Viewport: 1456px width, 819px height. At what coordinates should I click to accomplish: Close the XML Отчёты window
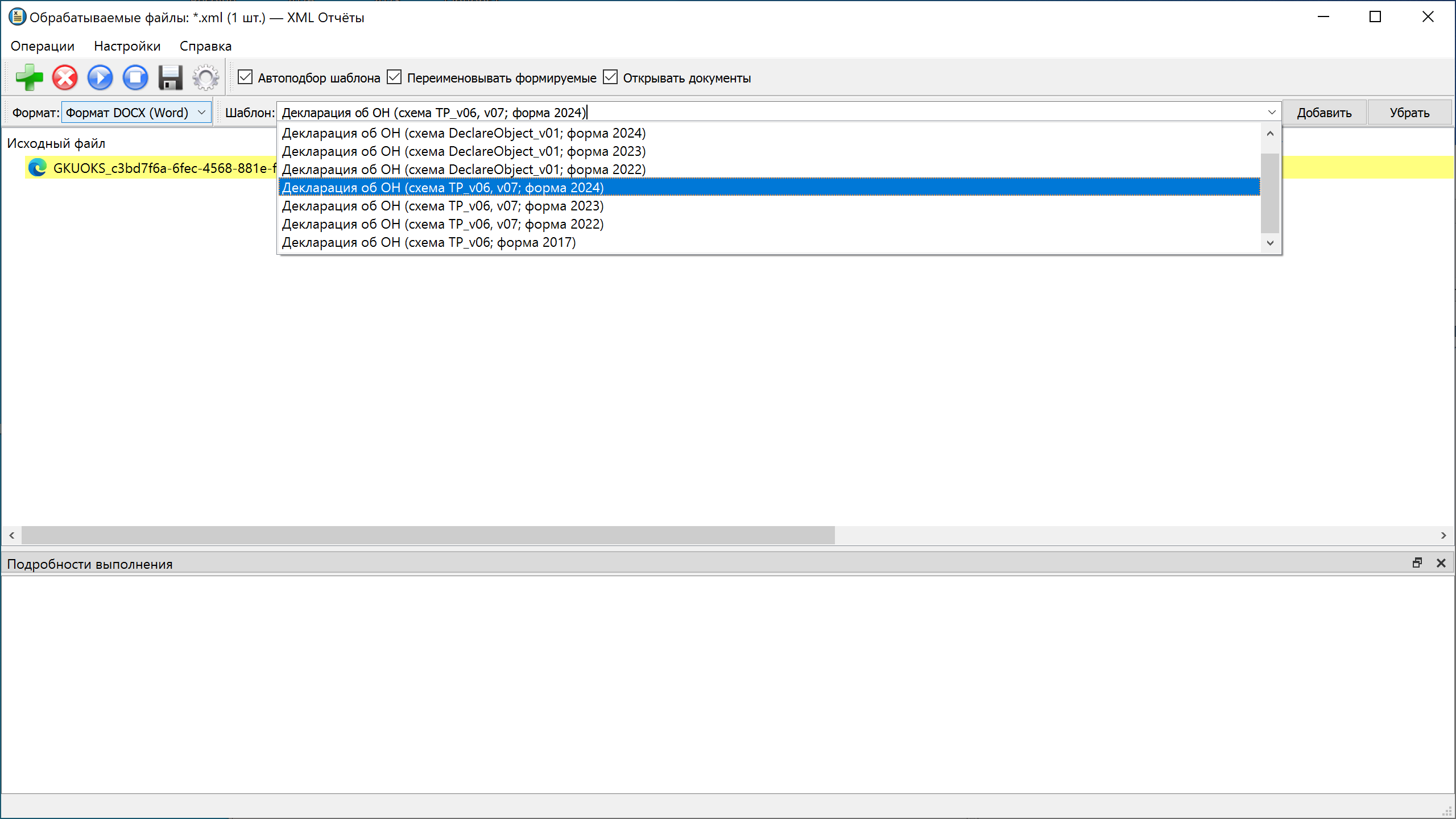1428,17
